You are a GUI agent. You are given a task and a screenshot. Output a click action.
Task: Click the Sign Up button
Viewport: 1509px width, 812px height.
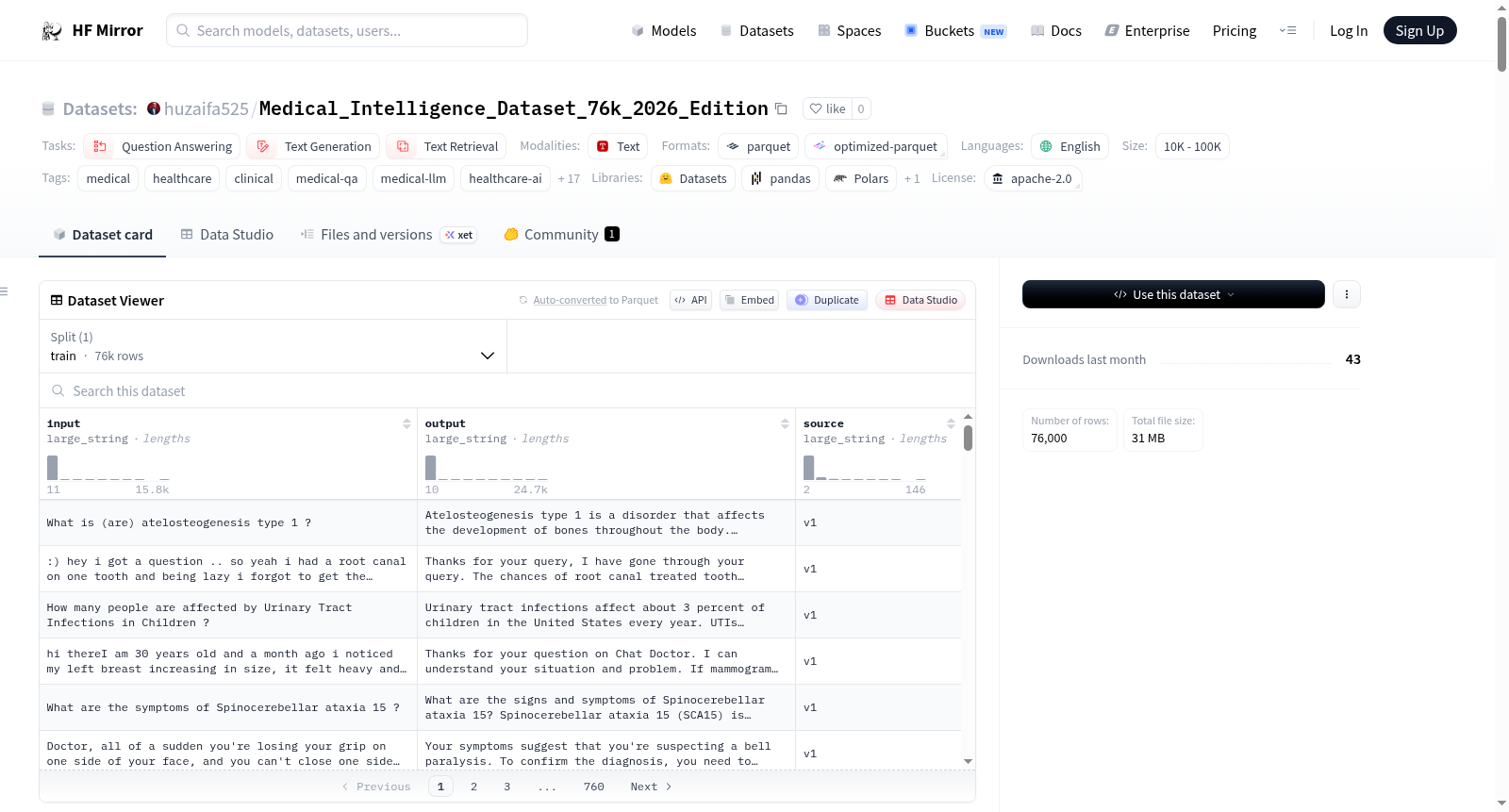1419,30
